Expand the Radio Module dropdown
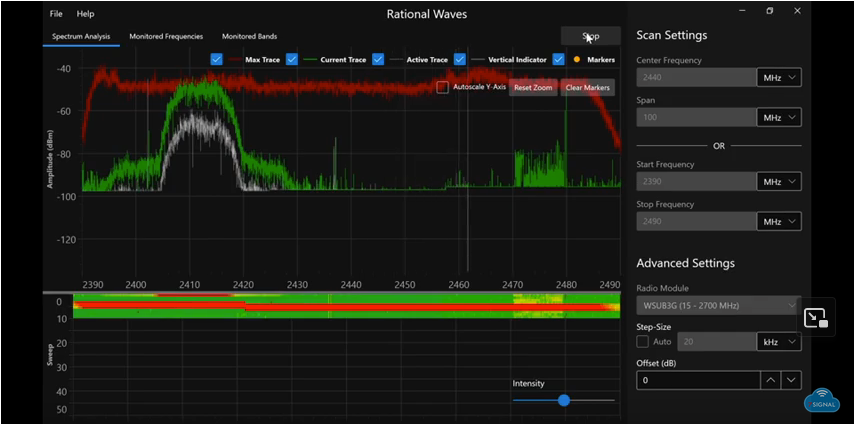This screenshot has height=424, width=854. pos(718,305)
